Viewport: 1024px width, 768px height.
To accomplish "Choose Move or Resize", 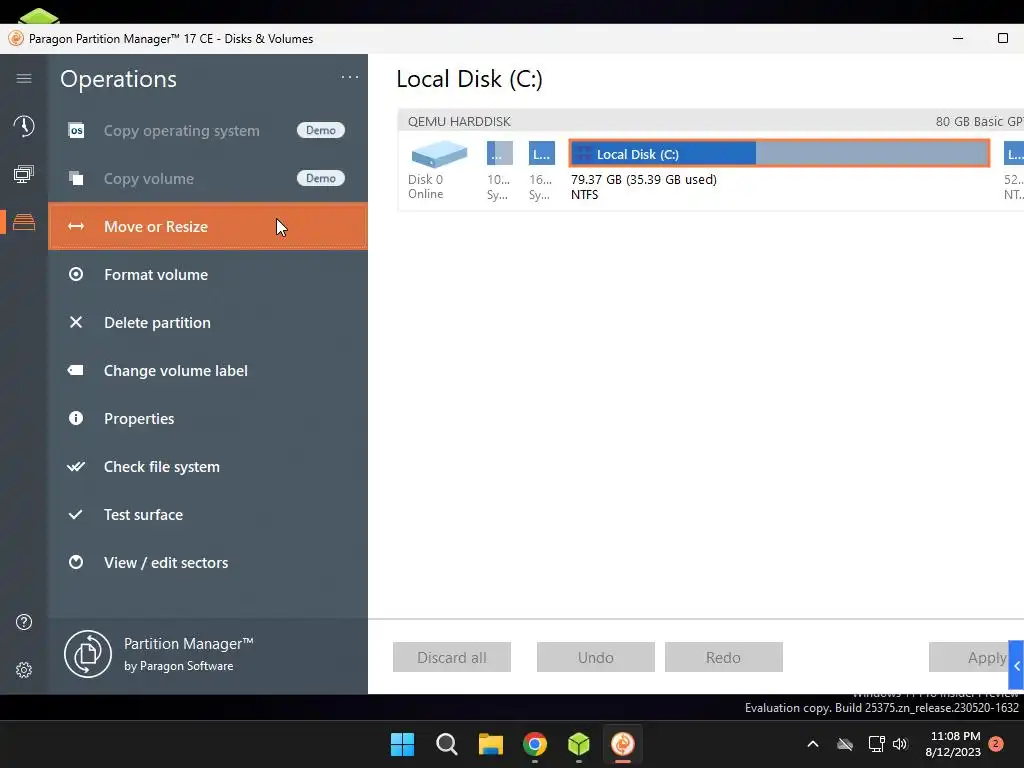I will coord(208,227).
